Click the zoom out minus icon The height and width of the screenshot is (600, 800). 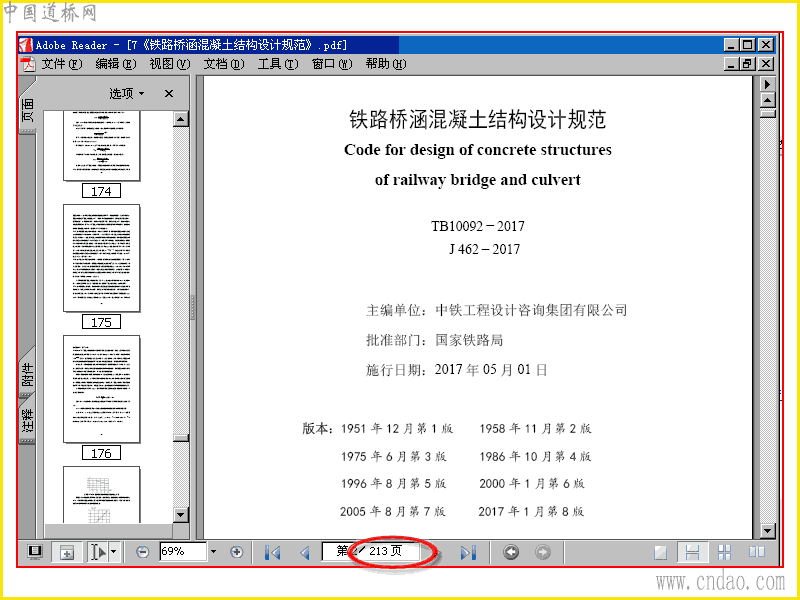click(143, 552)
